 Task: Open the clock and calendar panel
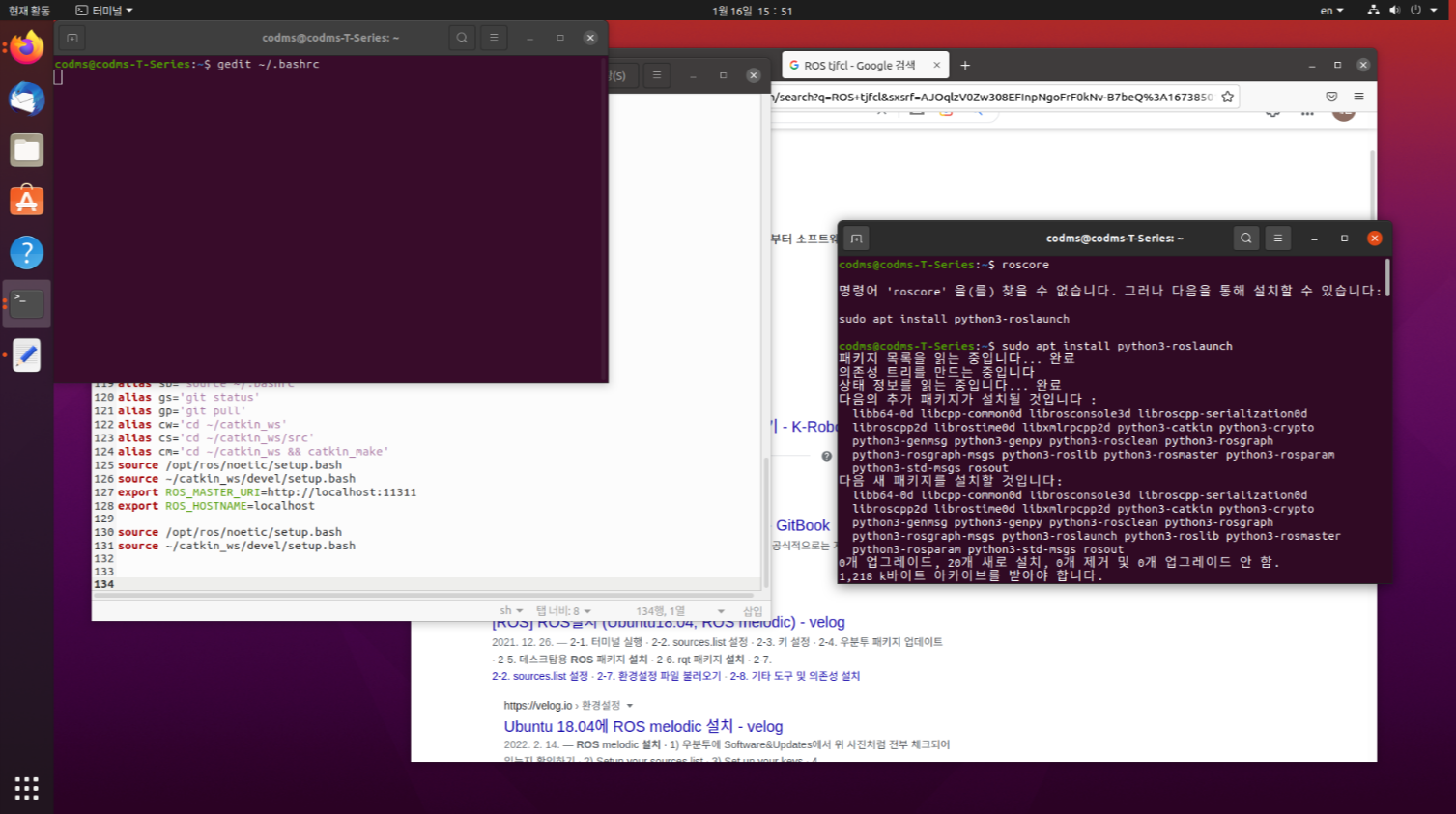pyautogui.click(x=752, y=11)
